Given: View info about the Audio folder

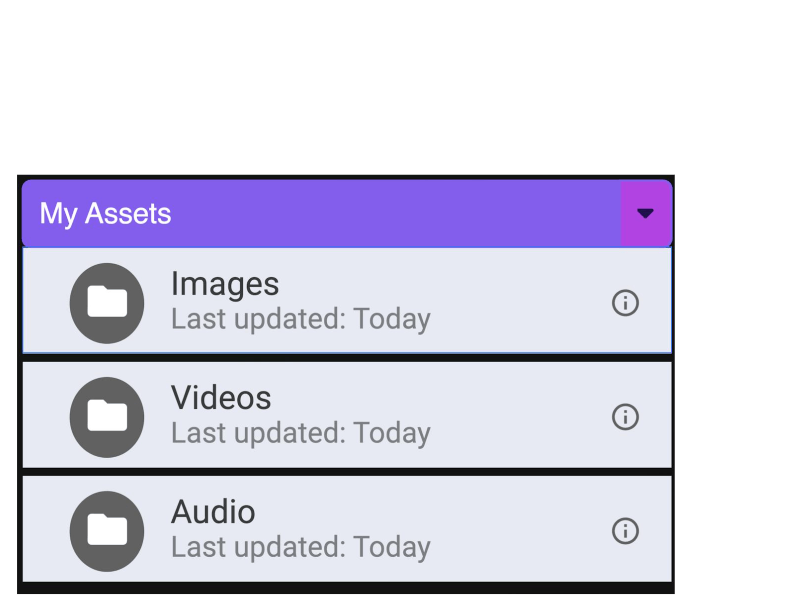Looking at the screenshot, I should pos(625,530).
